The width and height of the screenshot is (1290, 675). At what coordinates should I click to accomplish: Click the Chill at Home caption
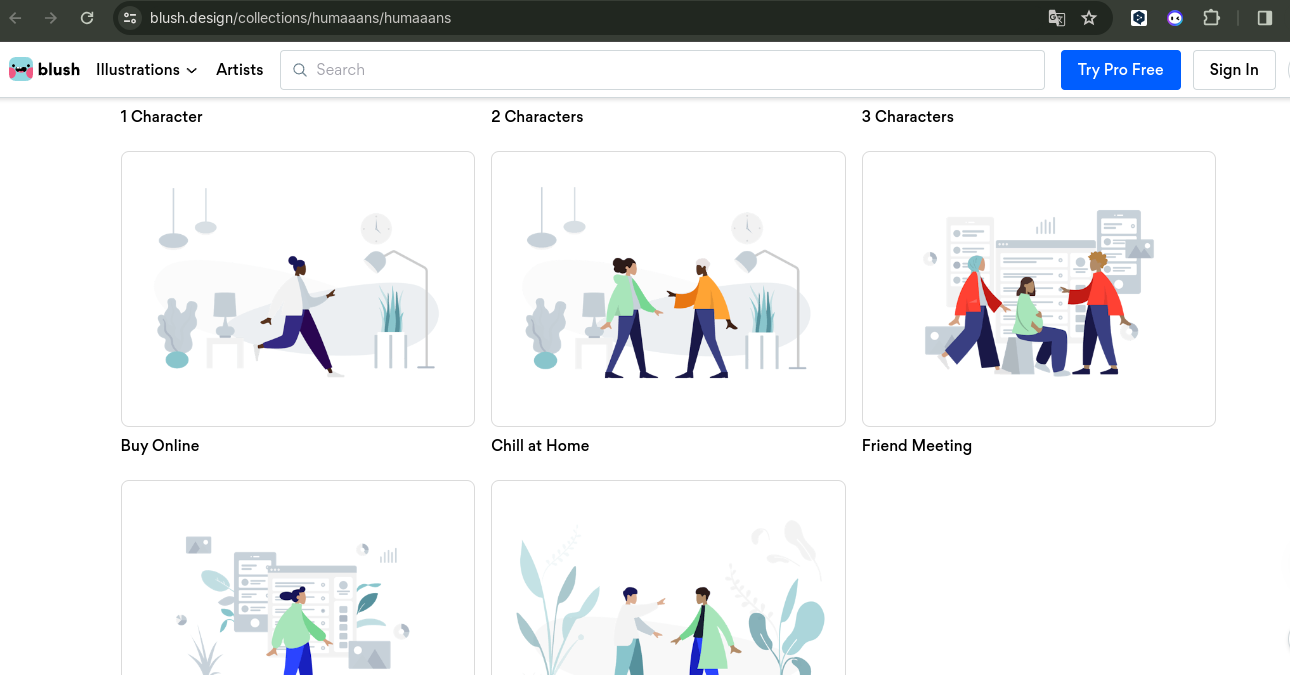pyautogui.click(x=540, y=446)
